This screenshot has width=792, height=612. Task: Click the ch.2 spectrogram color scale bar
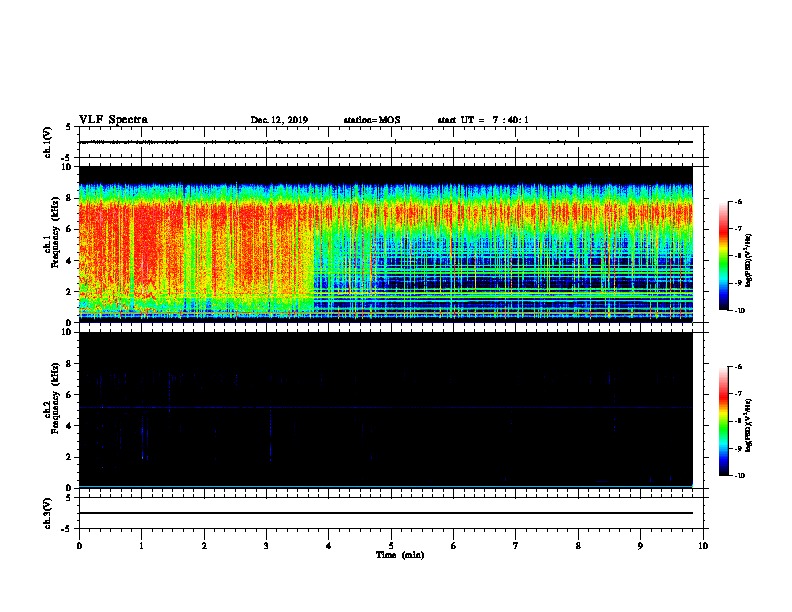(724, 421)
